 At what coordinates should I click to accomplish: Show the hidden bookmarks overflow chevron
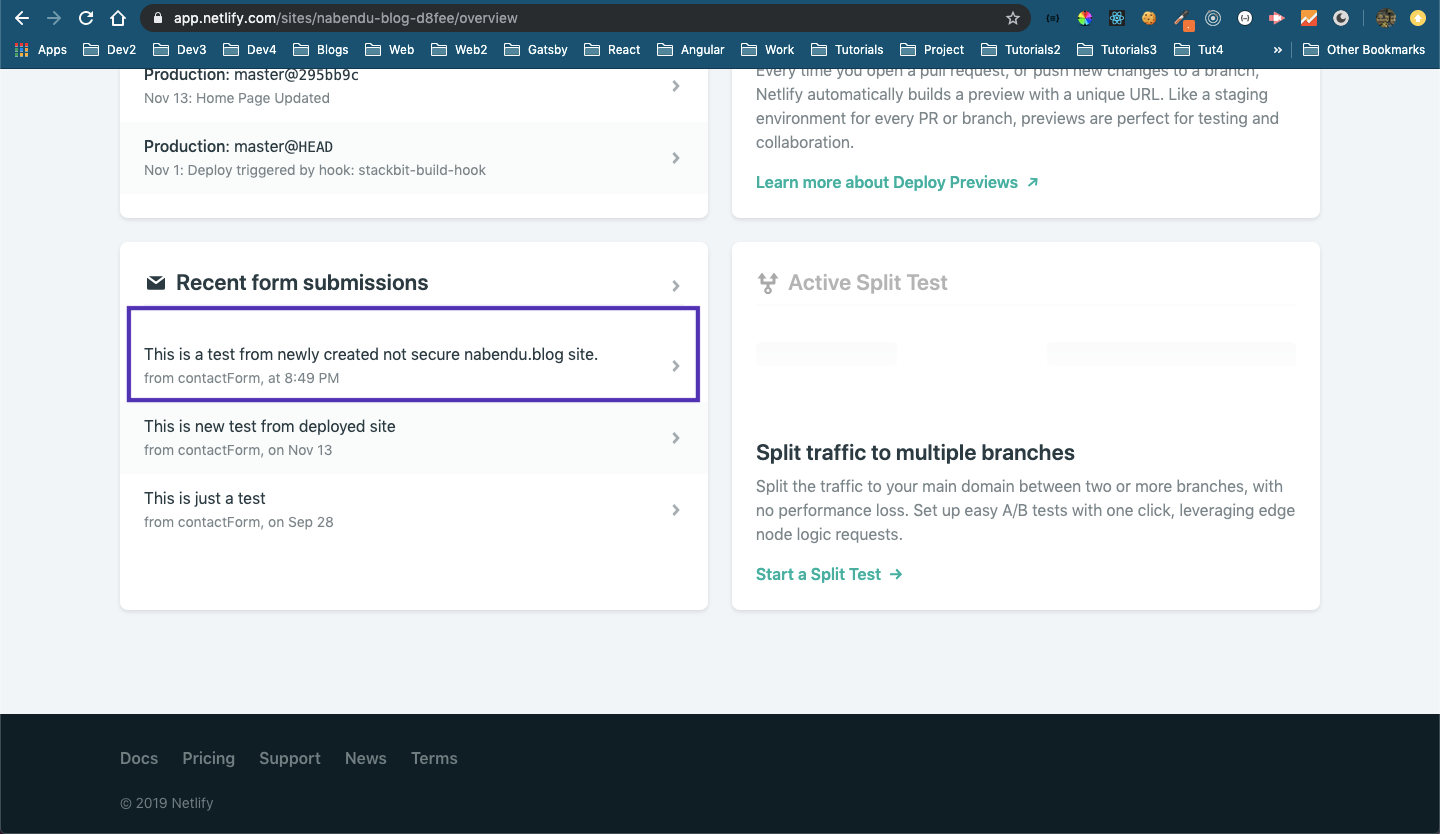[x=1277, y=49]
